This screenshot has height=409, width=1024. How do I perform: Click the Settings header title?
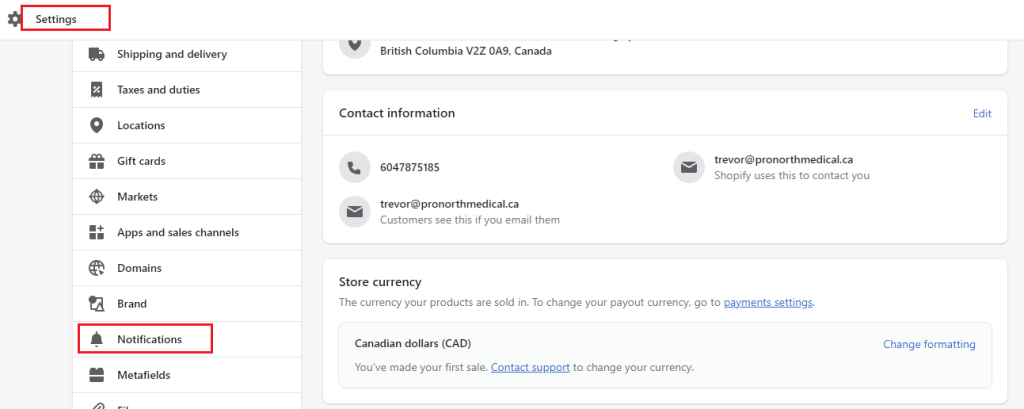click(x=56, y=19)
